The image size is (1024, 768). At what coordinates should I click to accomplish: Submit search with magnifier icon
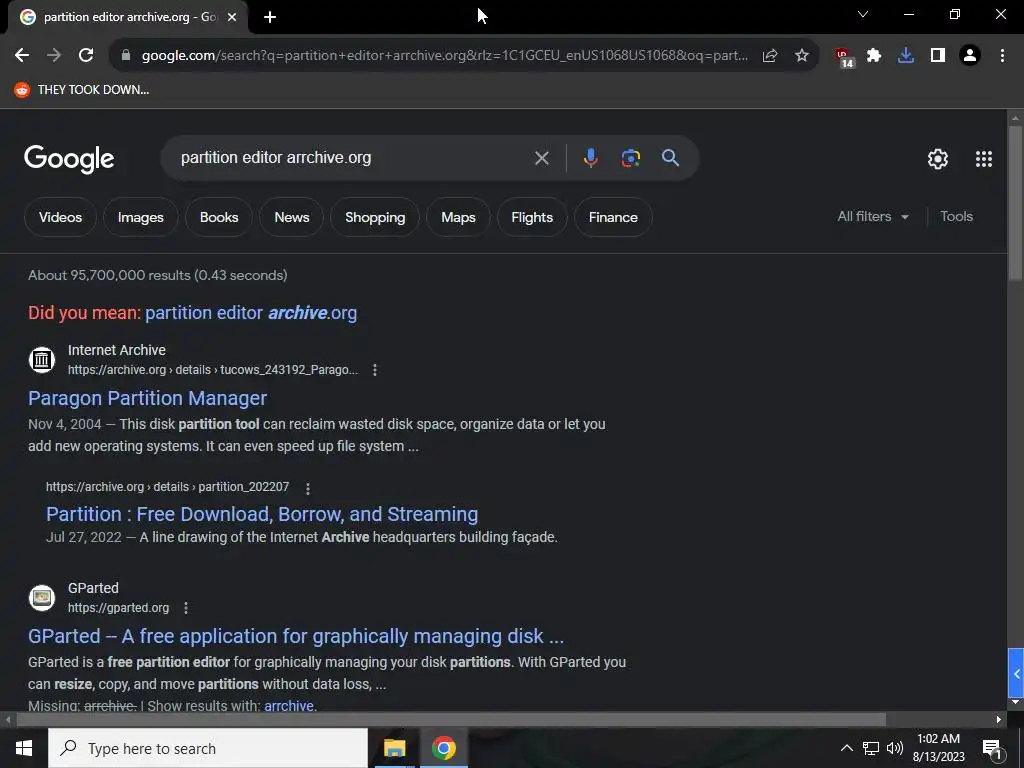coord(670,158)
